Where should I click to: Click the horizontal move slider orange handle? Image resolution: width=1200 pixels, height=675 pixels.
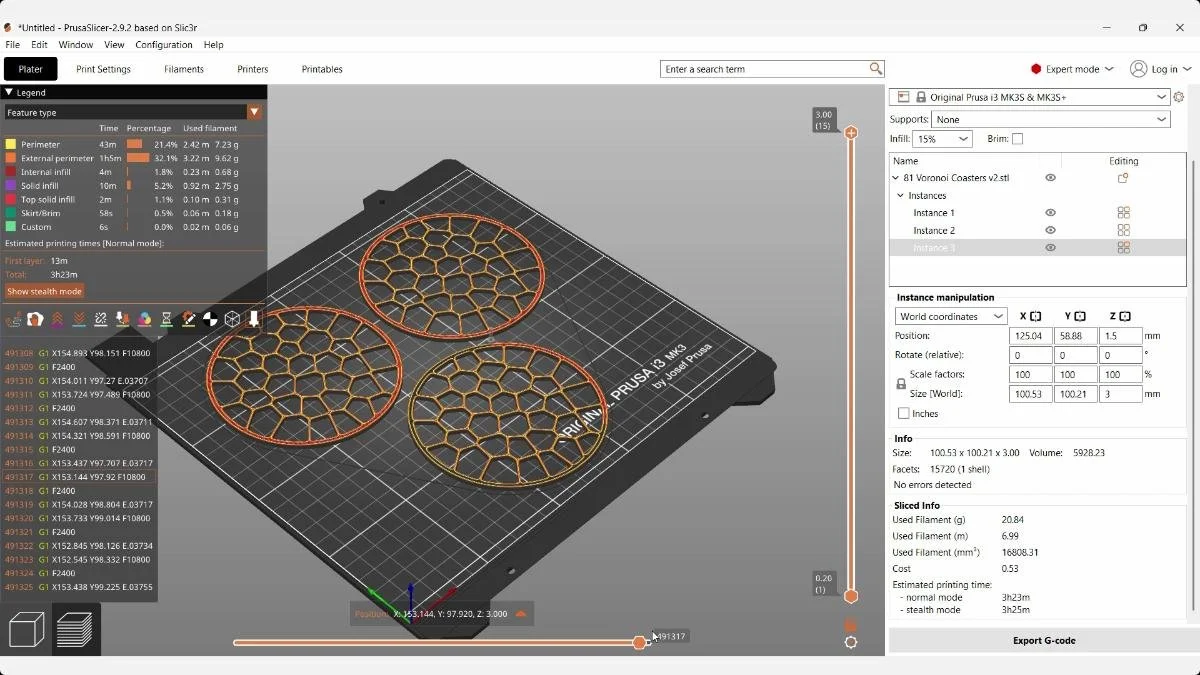(640, 642)
